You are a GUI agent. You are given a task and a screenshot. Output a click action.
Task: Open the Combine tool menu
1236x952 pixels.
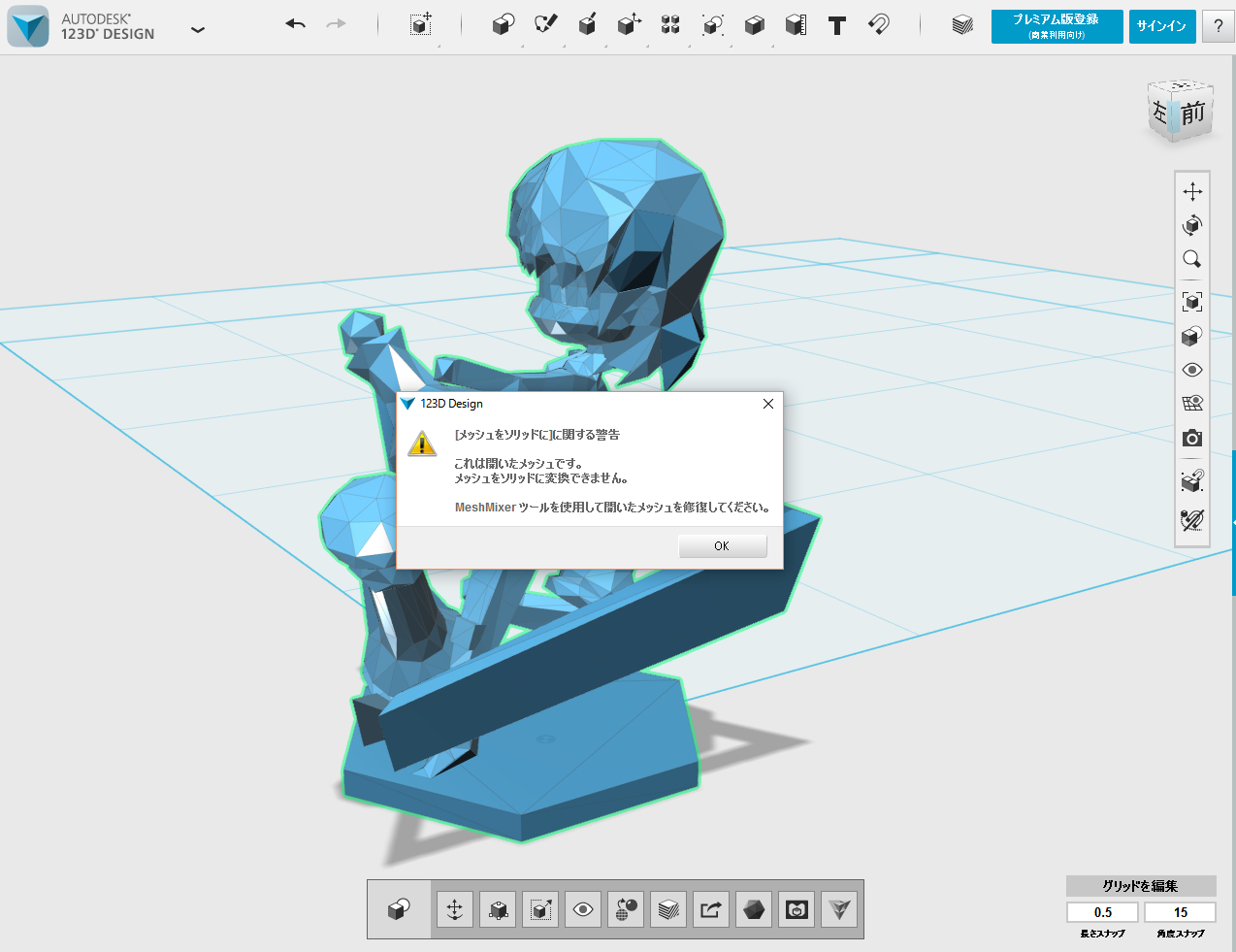pyautogui.click(x=755, y=25)
